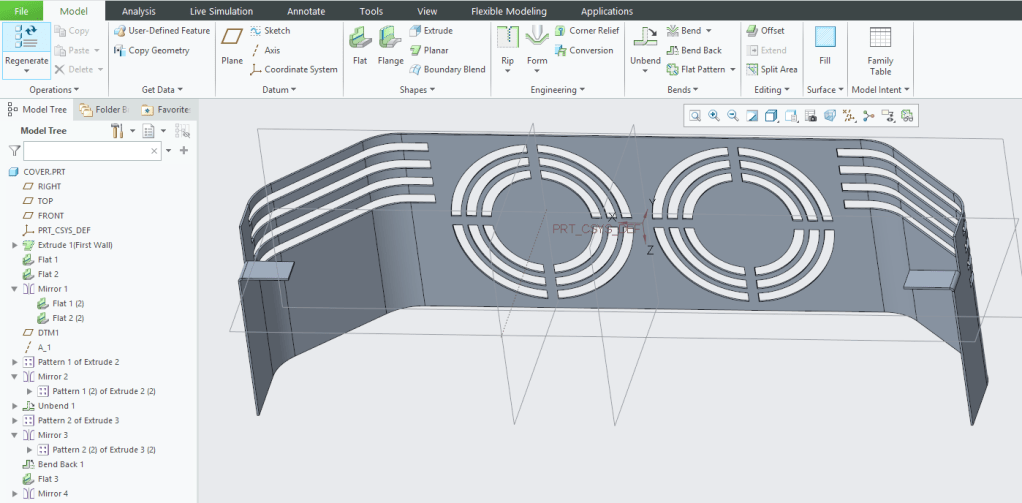Choose the Unbend tool icon
Viewport: 1022px width, 503px height.
click(645, 45)
